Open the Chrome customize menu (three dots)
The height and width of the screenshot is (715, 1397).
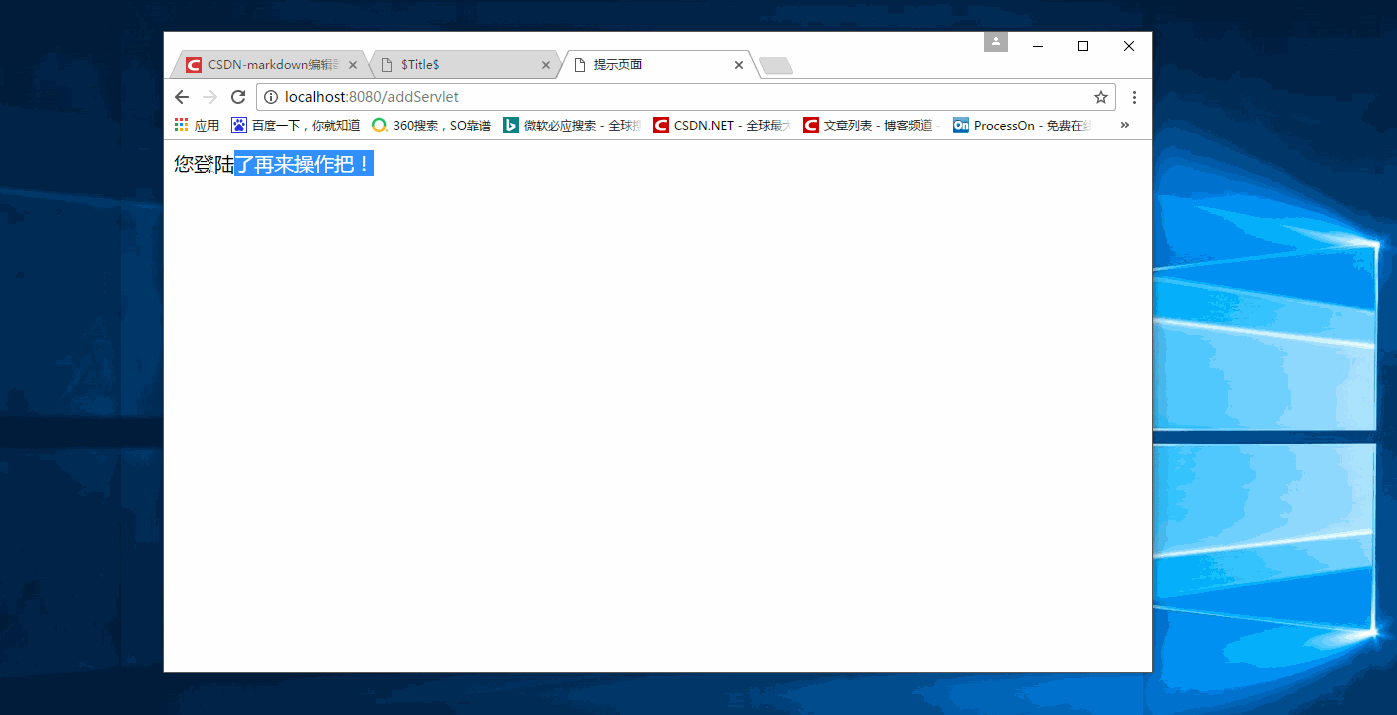click(x=1134, y=97)
